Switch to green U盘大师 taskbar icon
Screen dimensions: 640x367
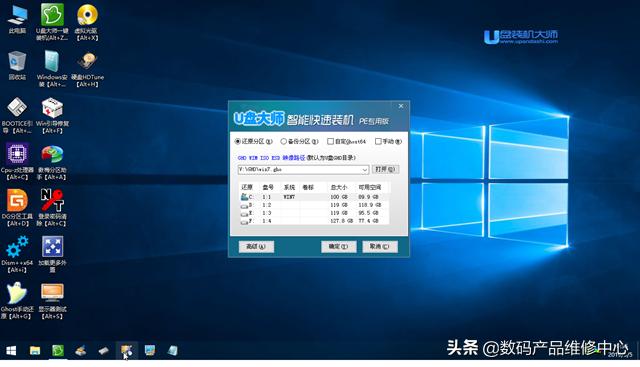pos(58,351)
